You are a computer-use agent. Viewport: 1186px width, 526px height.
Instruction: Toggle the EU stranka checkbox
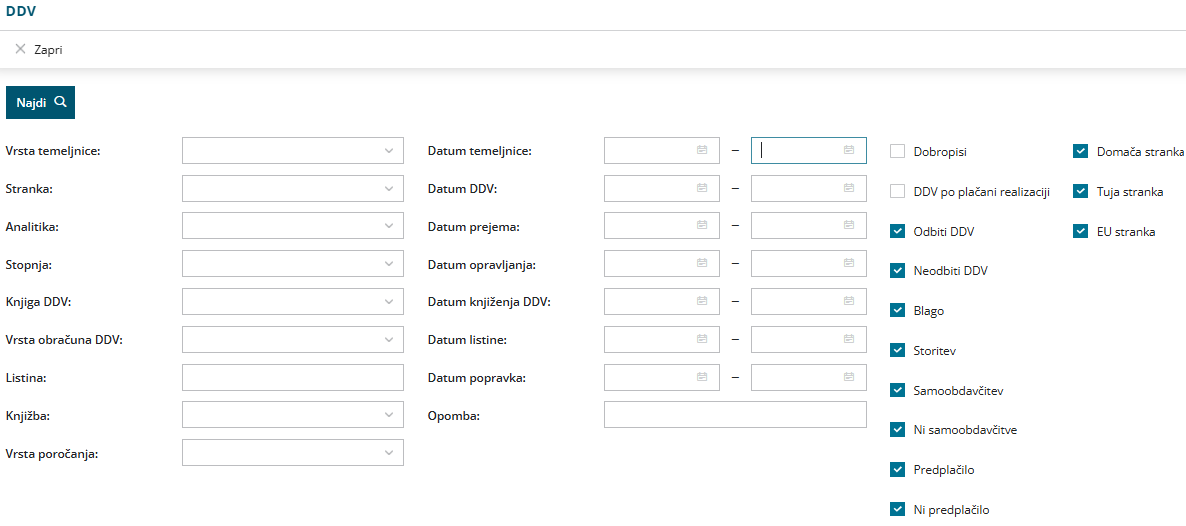click(x=1080, y=231)
